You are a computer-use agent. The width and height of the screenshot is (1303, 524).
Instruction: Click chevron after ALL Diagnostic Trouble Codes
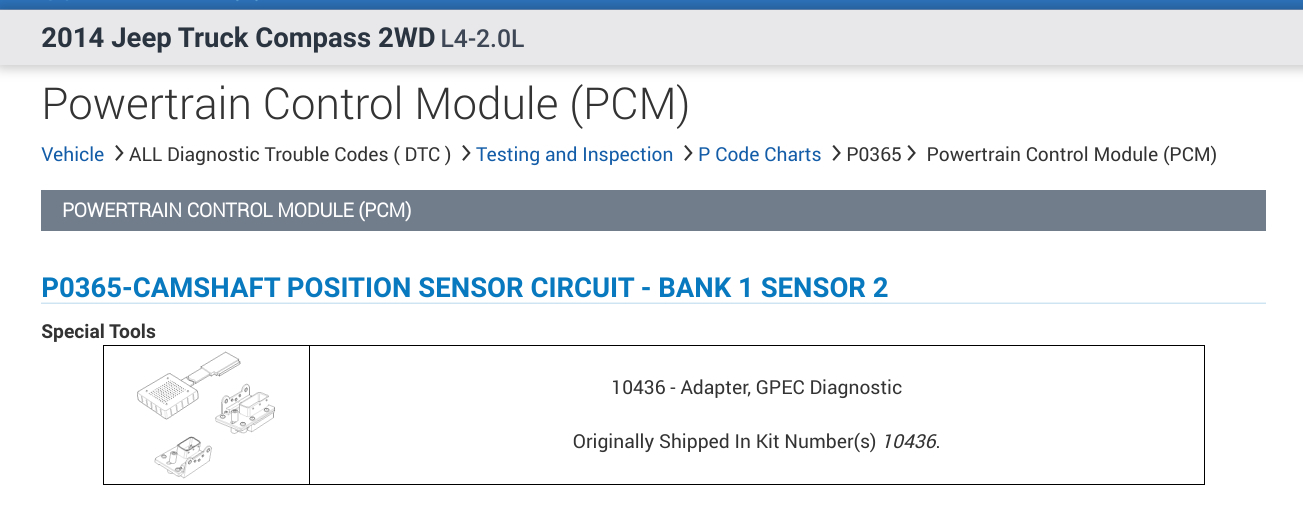pyautogui.click(x=466, y=154)
